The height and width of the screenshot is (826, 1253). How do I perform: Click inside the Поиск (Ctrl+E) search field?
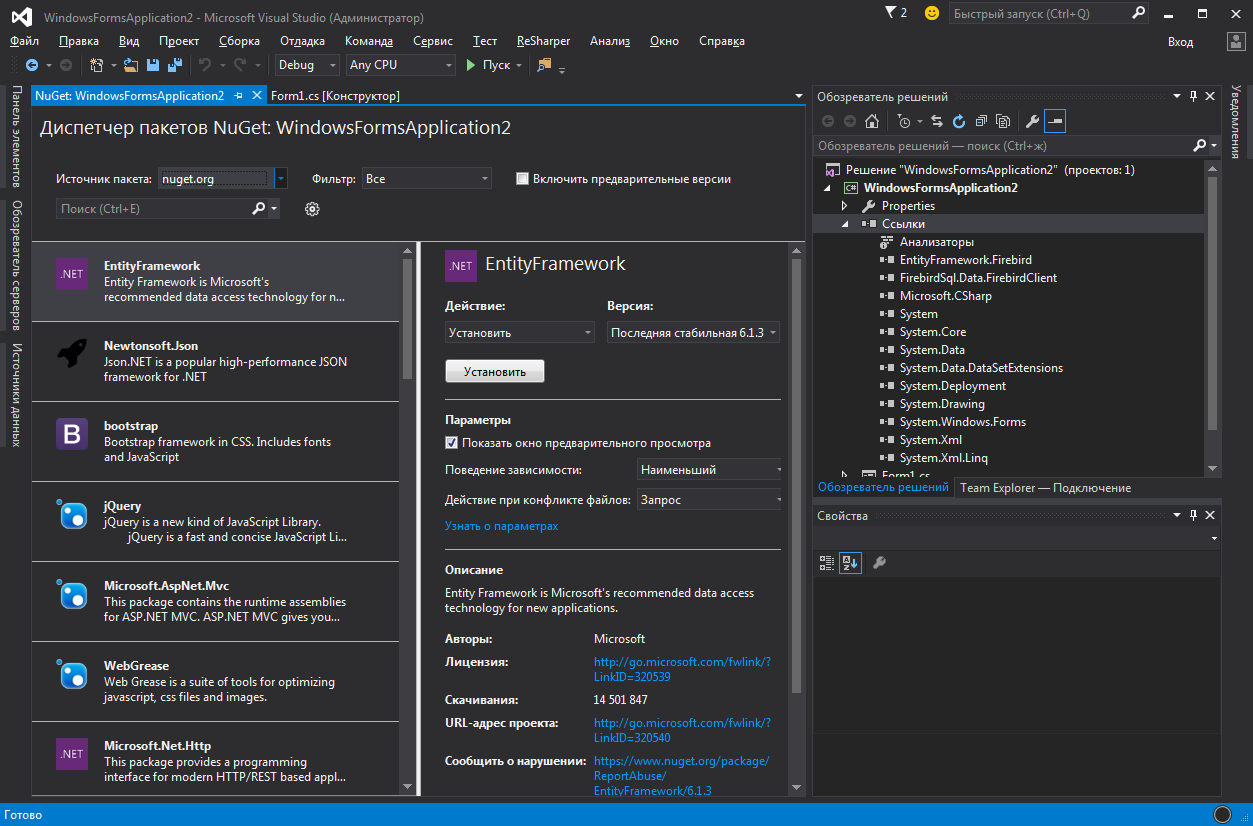point(150,208)
